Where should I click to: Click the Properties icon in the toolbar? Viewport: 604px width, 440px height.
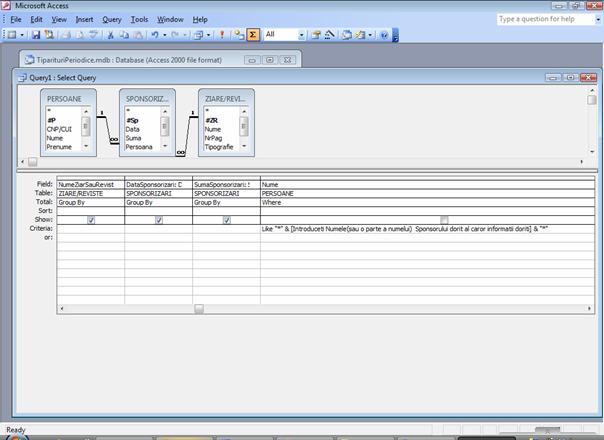pyautogui.click(x=315, y=35)
